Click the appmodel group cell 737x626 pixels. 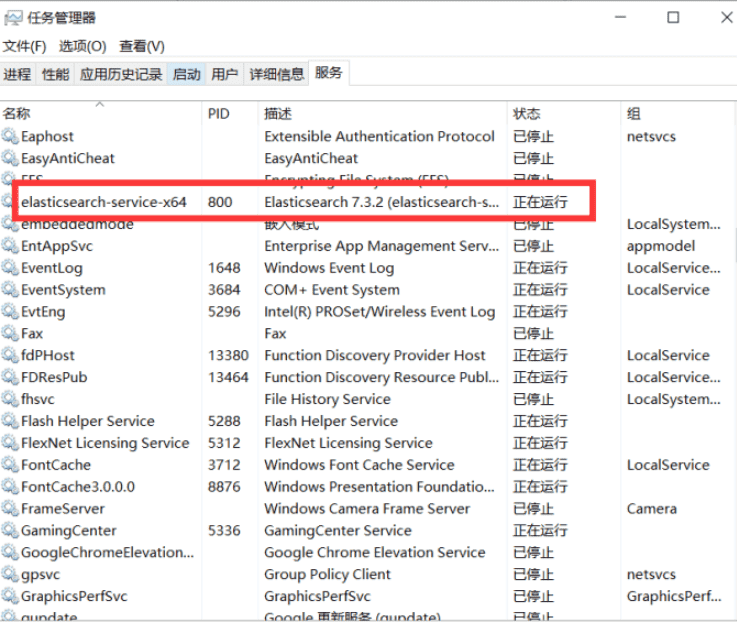[x=660, y=246]
